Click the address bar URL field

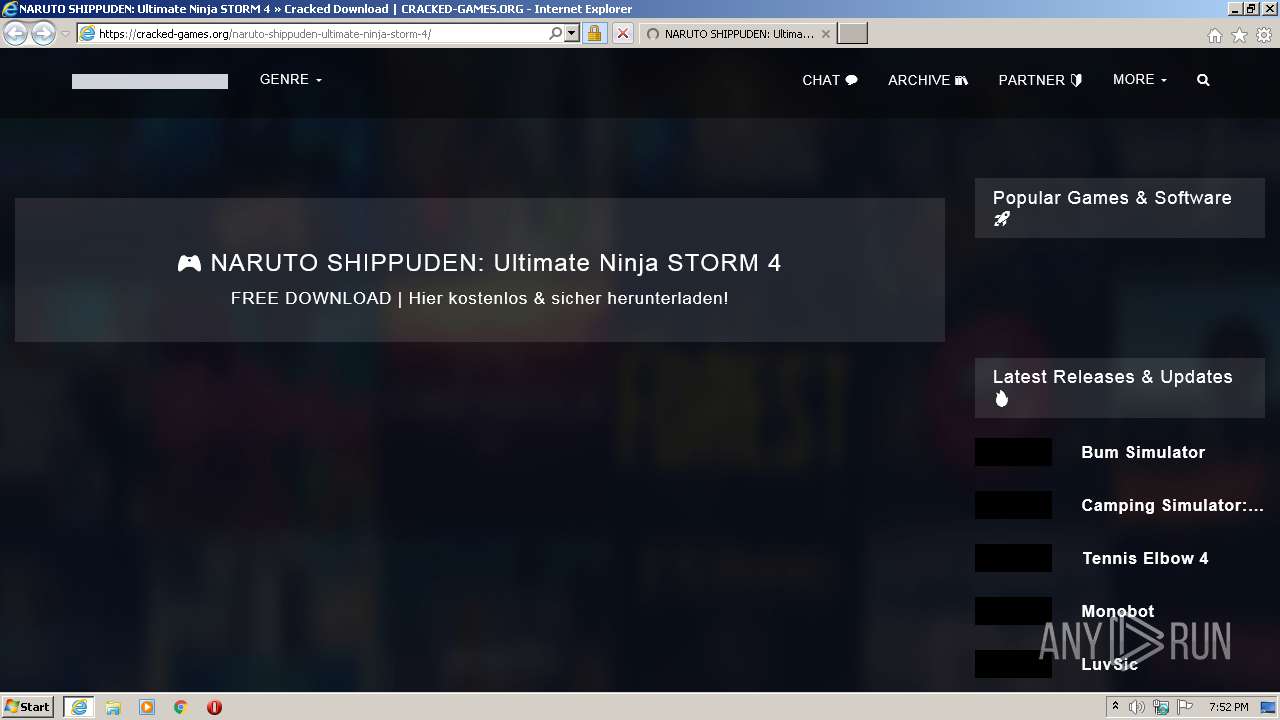pos(322,34)
